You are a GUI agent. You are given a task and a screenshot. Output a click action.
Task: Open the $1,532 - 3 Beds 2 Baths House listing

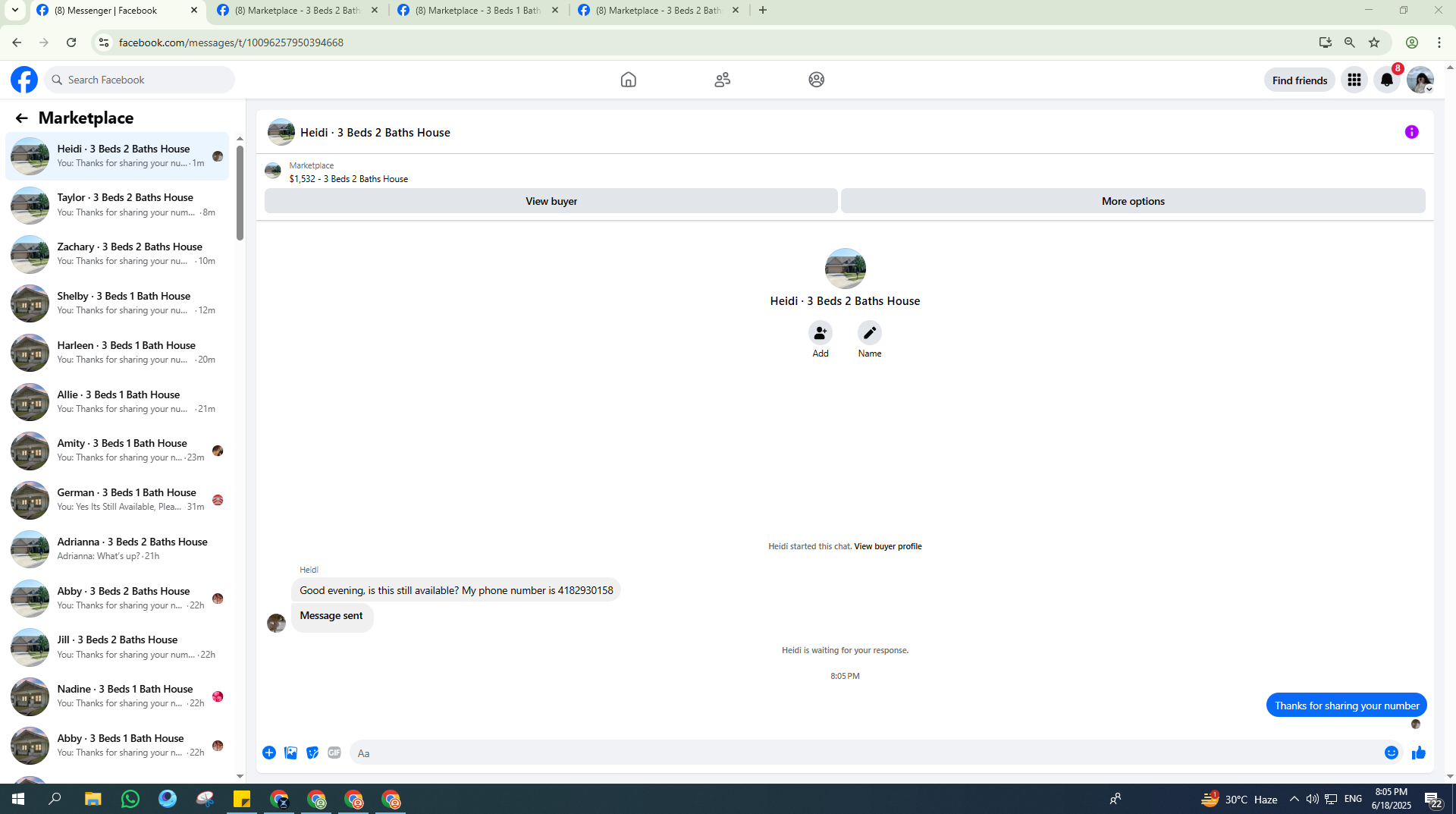tap(348, 179)
